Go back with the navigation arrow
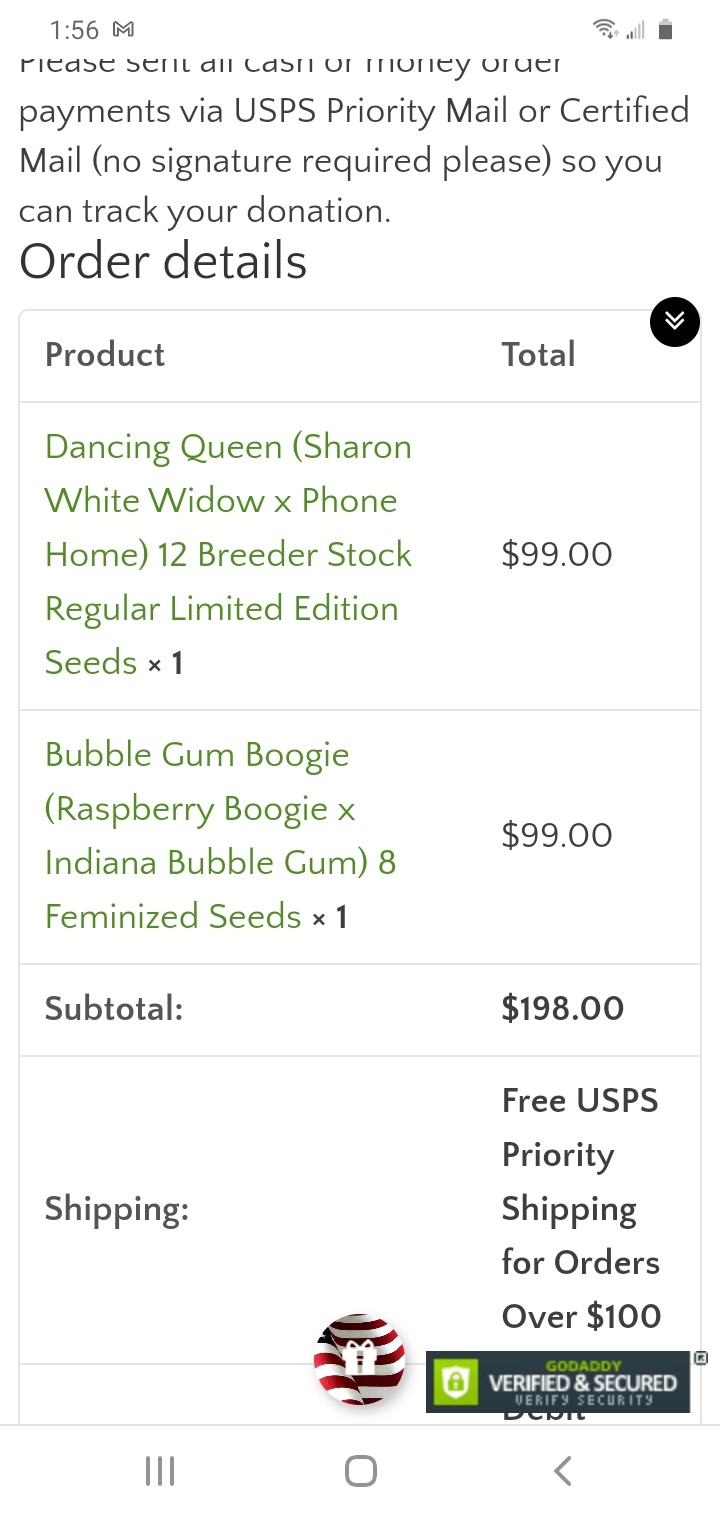This screenshot has width=720, height=1520. click(563, 1471)
